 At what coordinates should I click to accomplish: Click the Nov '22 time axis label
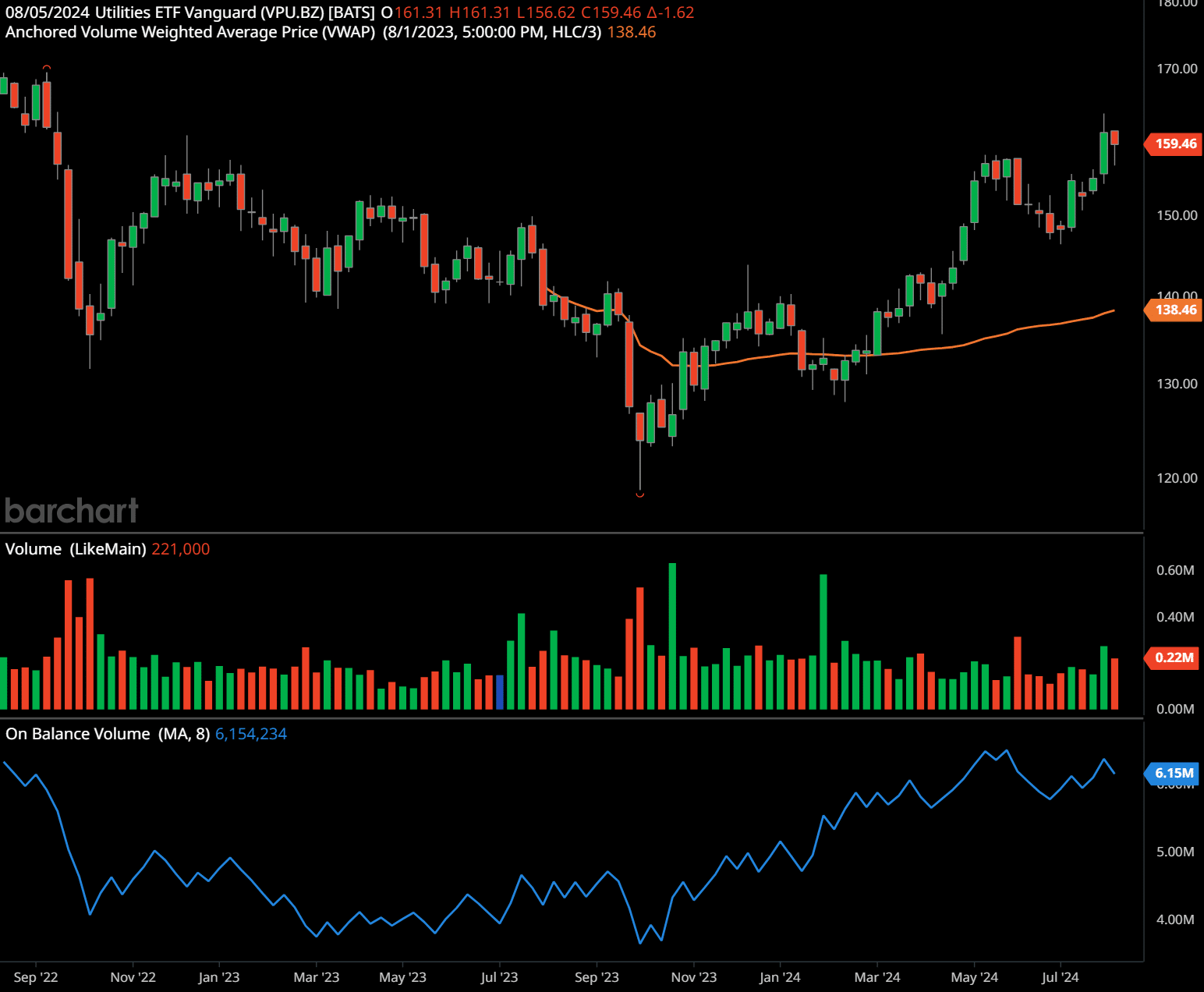click(x=133, y=977)
